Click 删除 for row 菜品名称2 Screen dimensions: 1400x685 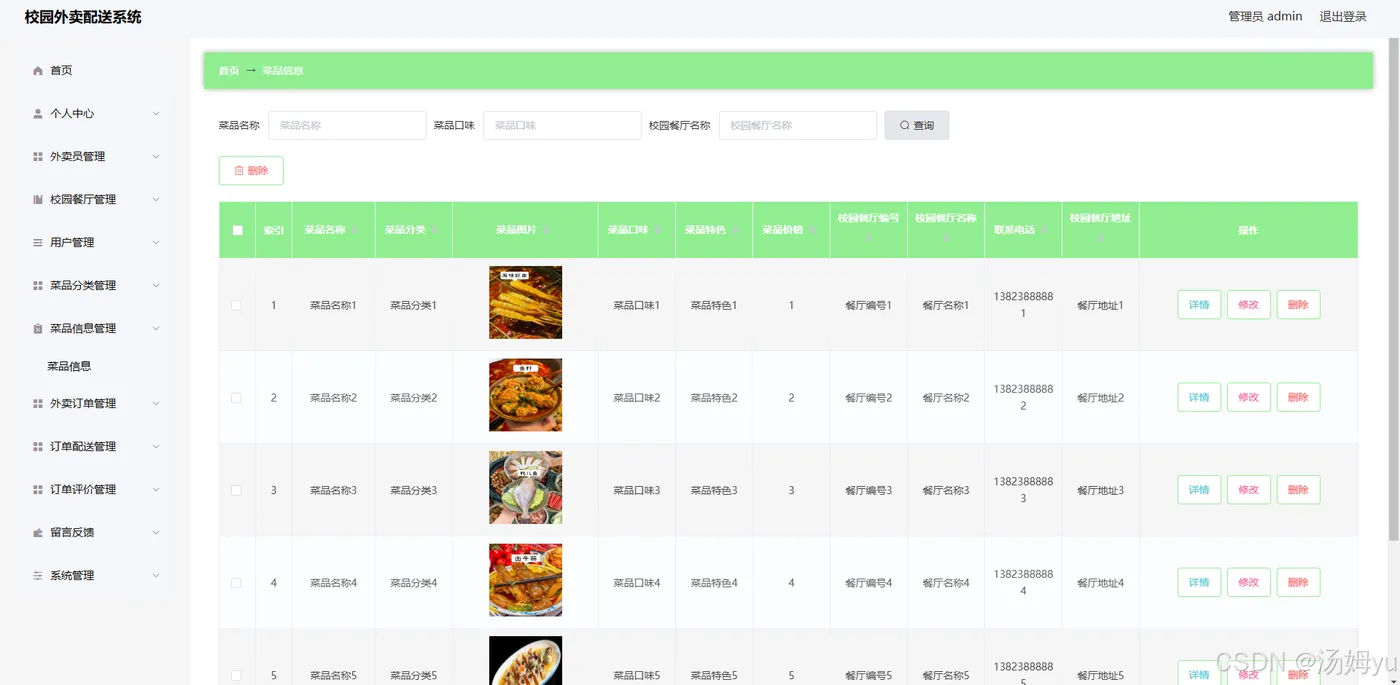(x=1298, y=398)
